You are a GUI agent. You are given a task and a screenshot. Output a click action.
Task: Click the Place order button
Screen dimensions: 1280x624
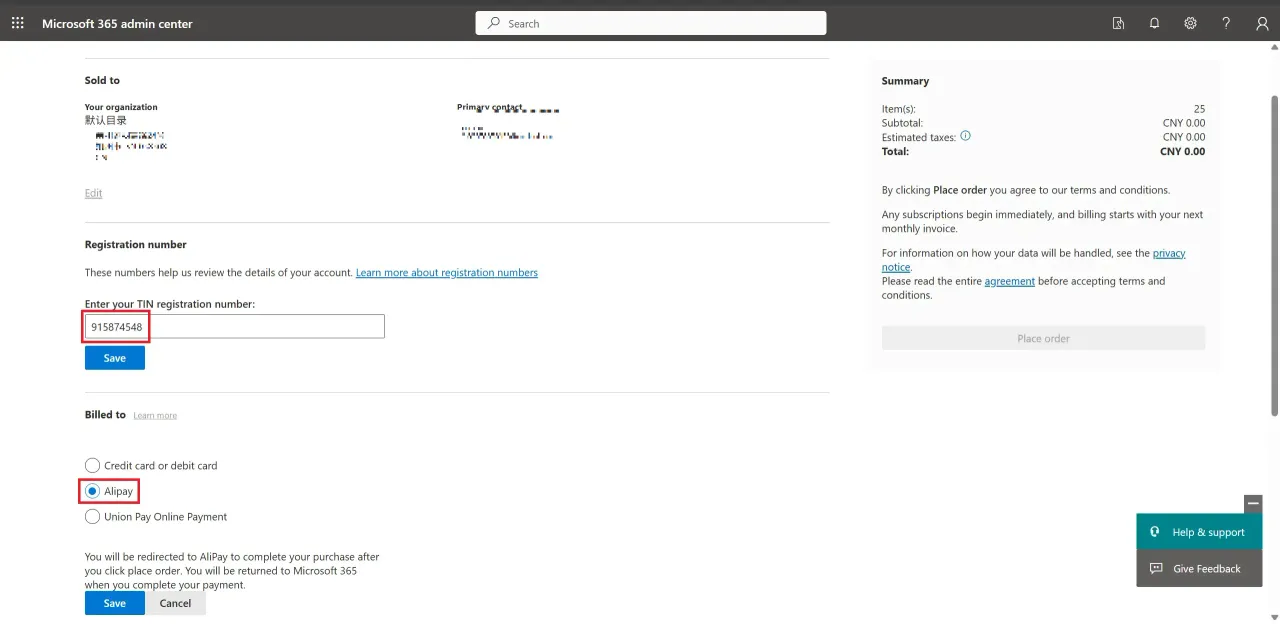pos(1043,338)
